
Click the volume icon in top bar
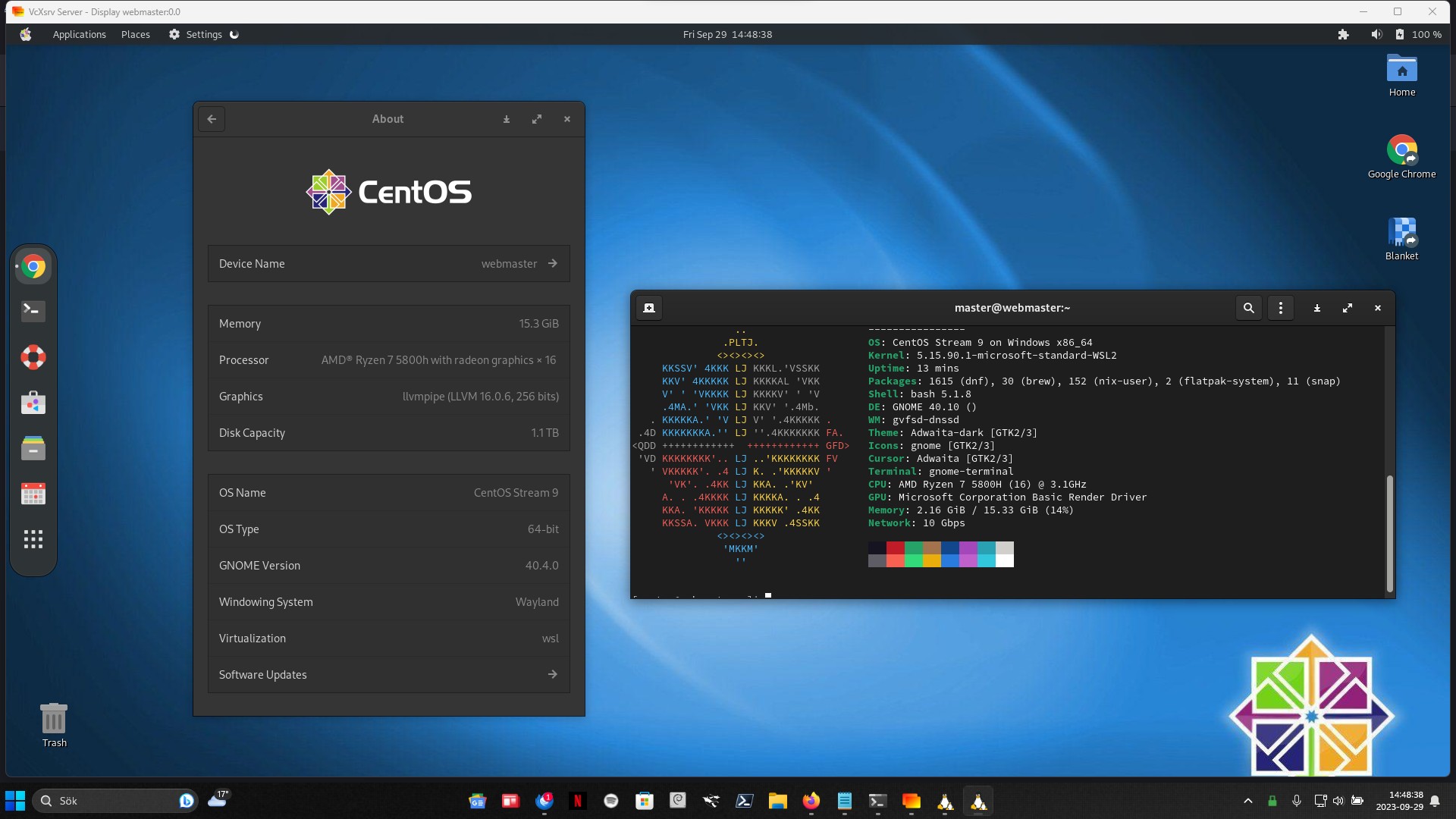click(x=1376, y=34)
